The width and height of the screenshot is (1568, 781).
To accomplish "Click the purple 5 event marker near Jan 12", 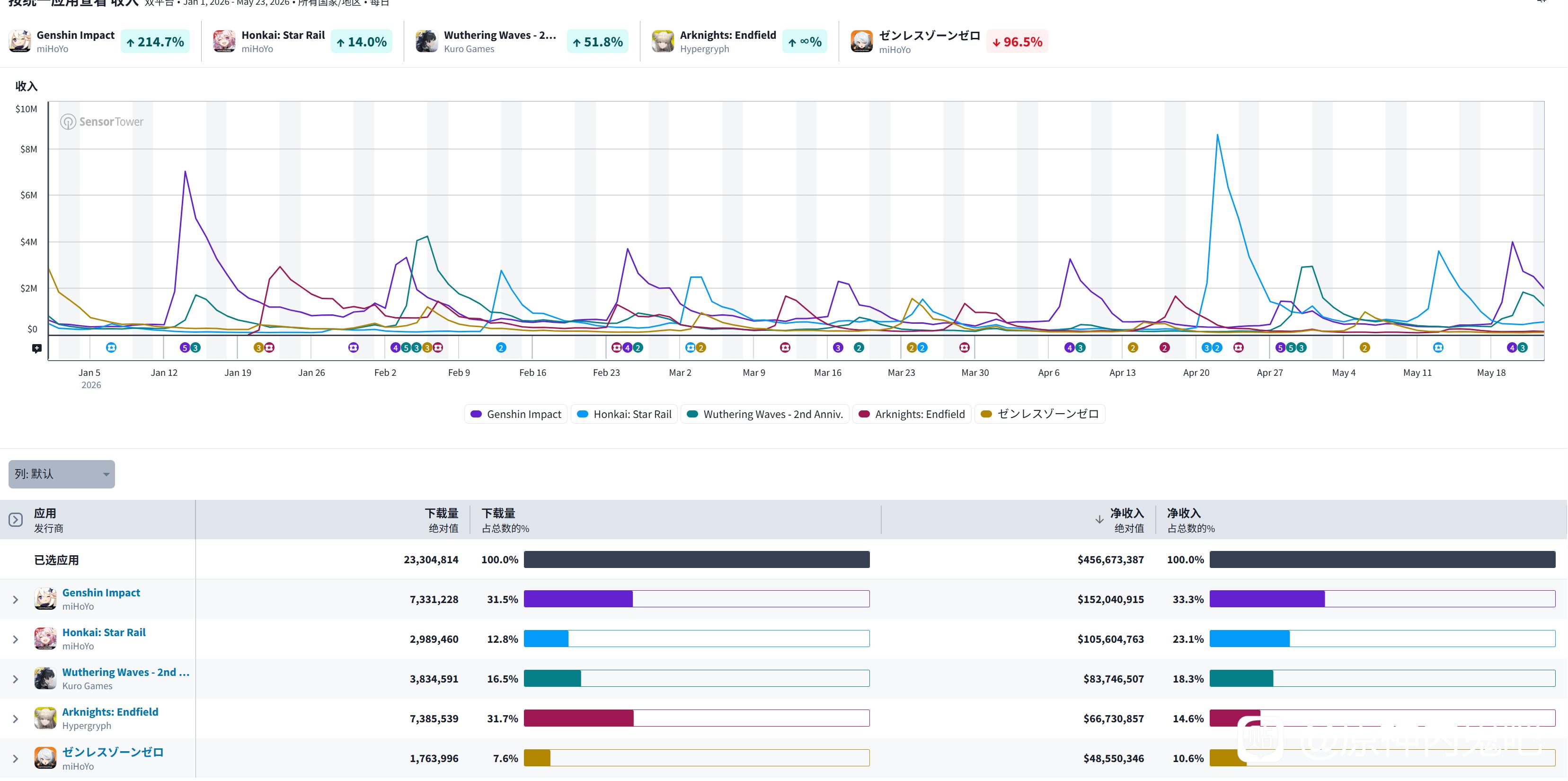I will click(185, 347).
